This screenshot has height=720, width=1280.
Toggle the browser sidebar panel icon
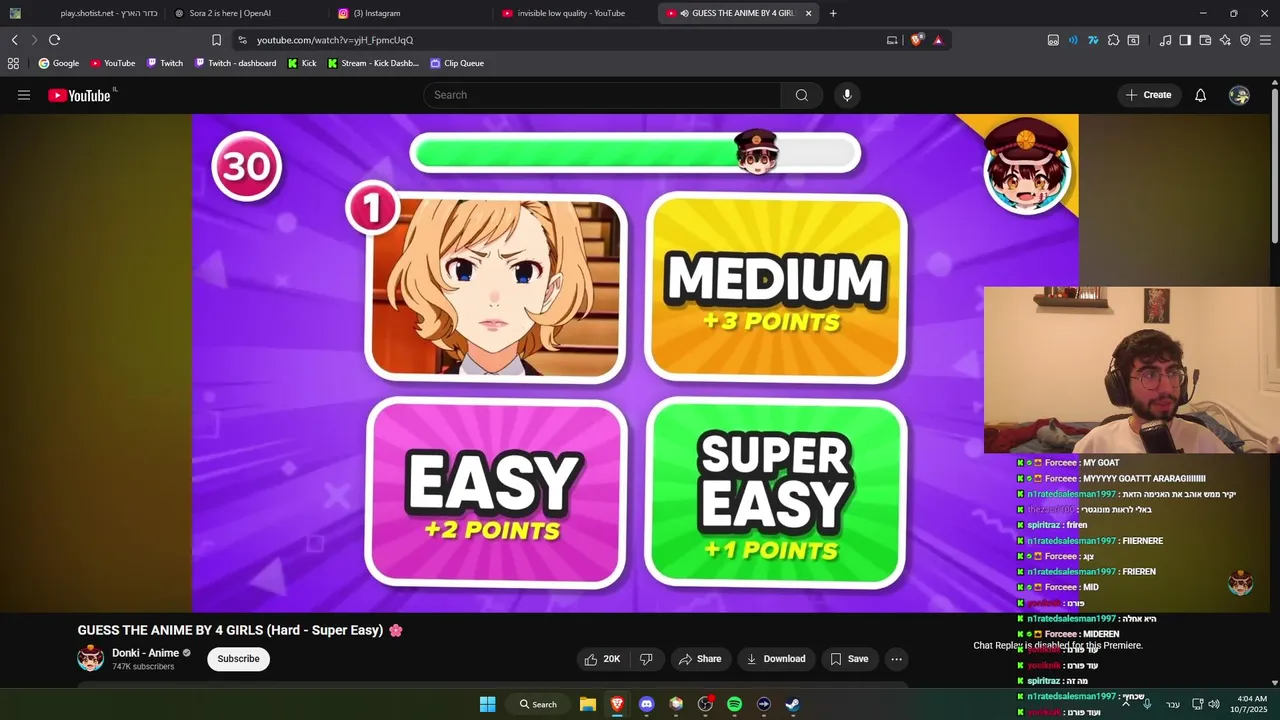1185,40
